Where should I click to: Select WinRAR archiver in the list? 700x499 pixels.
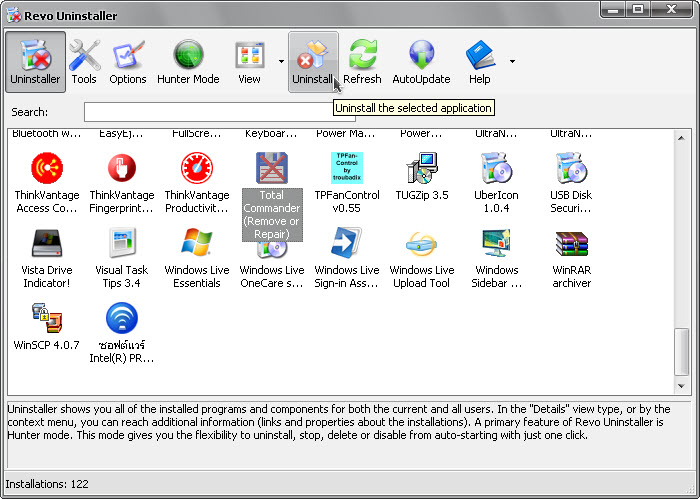point(572,244)
